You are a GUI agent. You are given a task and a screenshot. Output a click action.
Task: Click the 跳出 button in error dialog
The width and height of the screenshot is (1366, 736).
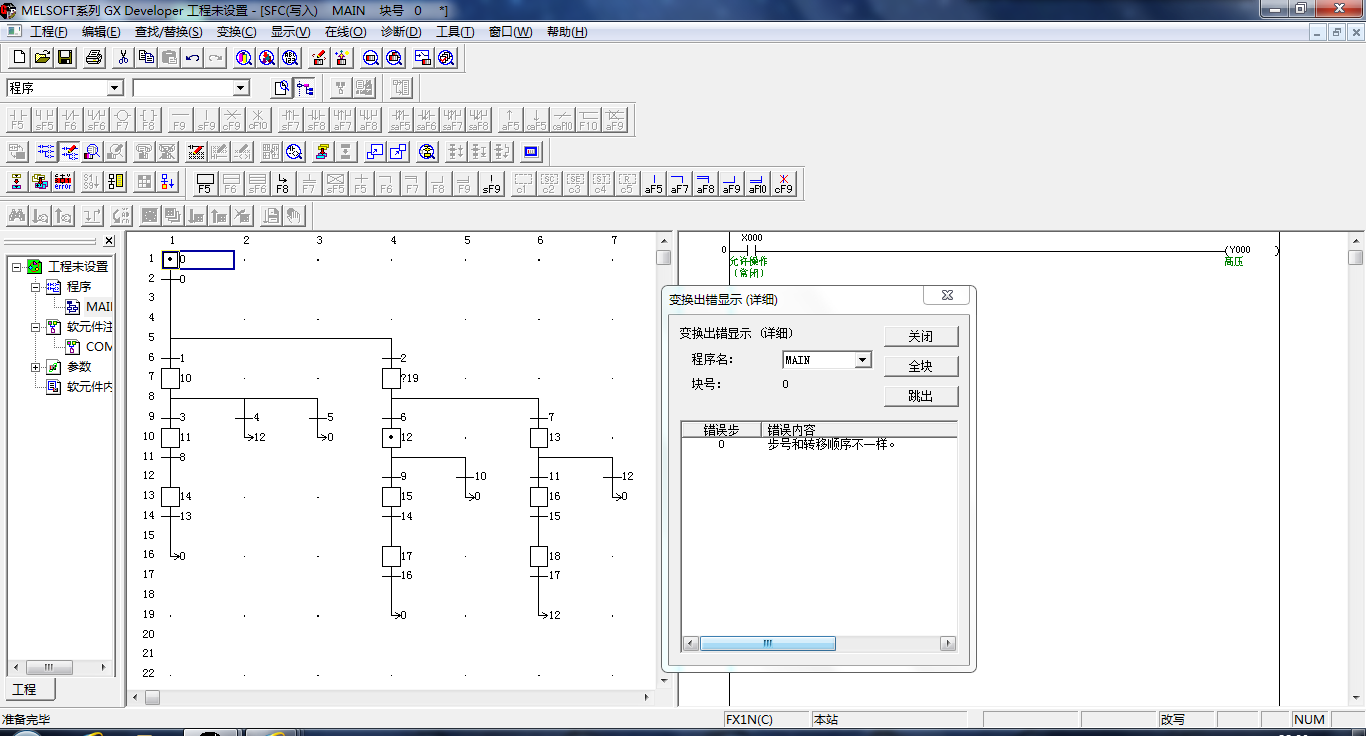tap(920, 396)
